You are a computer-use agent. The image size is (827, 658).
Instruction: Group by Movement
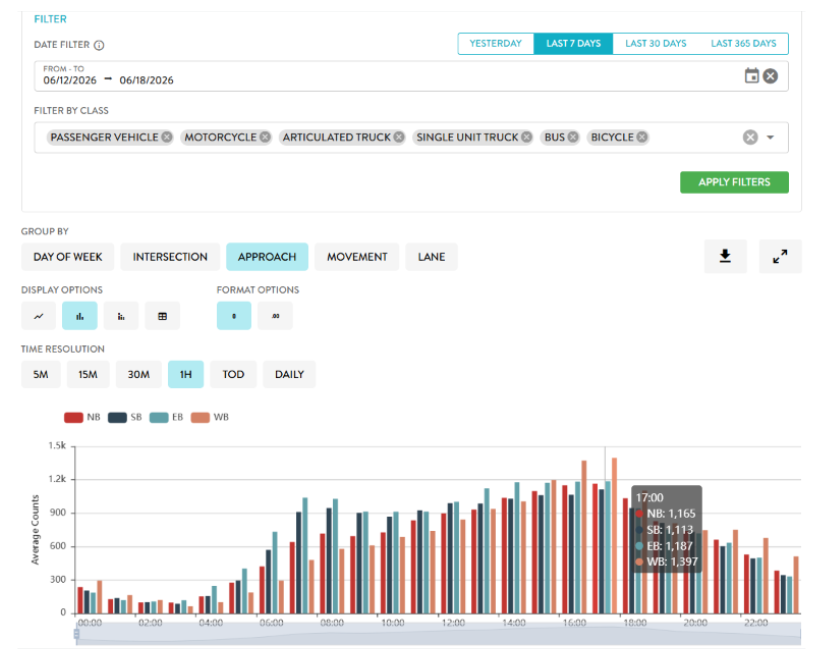pos(357,257)
